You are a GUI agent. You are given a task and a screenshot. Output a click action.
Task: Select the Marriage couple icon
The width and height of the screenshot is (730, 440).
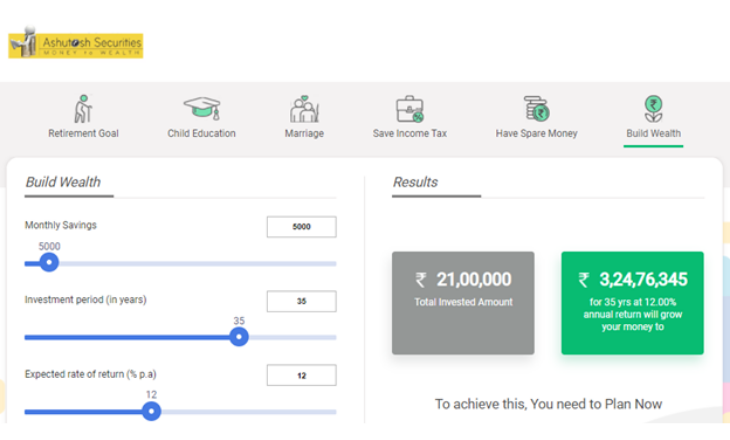click(x=304, y=109)
